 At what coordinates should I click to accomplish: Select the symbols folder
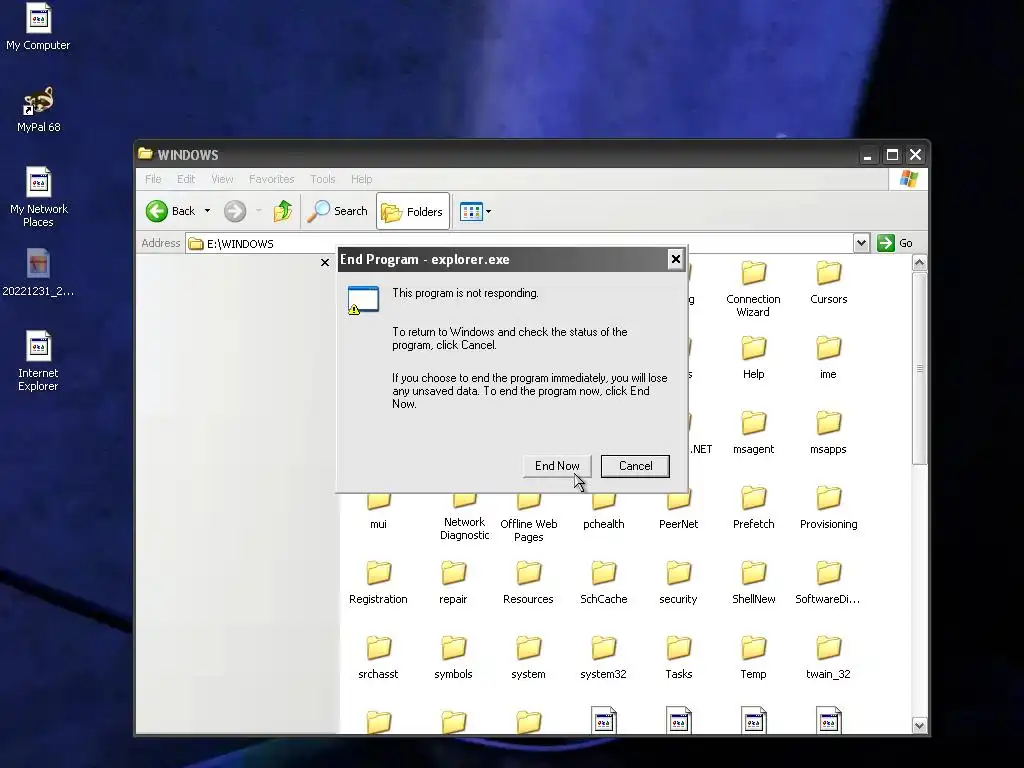click(453, 658)
